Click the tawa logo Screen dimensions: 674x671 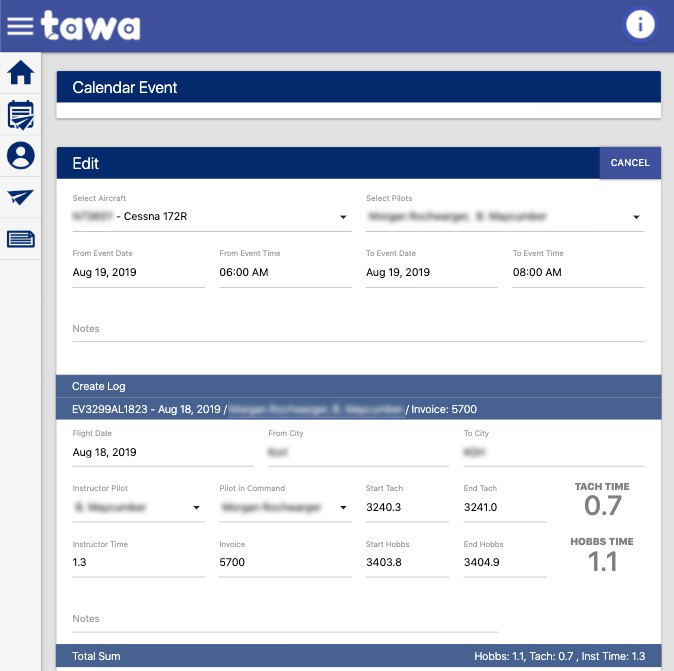click(90, 26)
